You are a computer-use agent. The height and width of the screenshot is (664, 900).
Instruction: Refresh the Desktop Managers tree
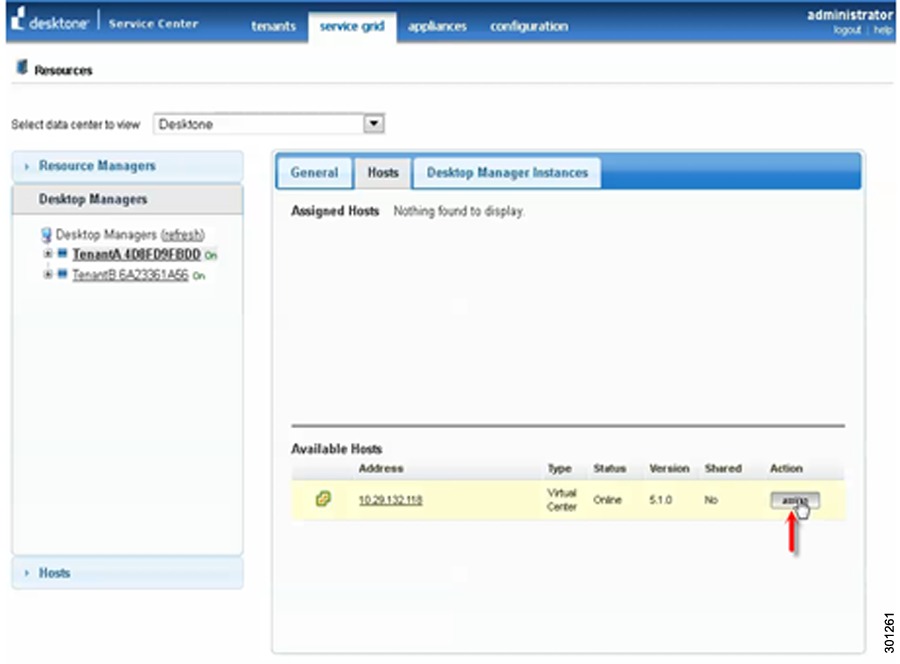pos(183,235)
